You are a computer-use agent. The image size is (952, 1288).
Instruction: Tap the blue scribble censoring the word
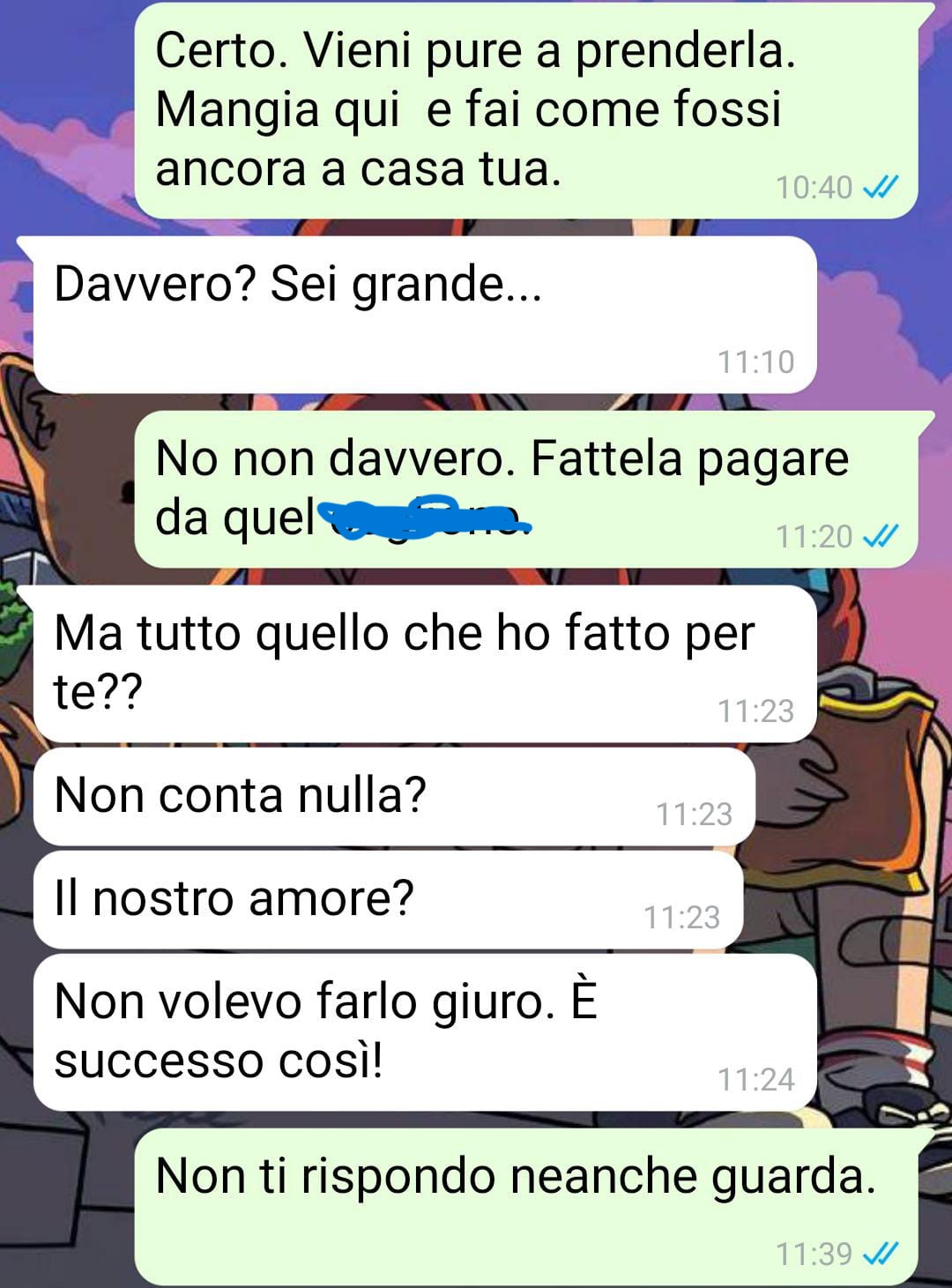(424, 518)
